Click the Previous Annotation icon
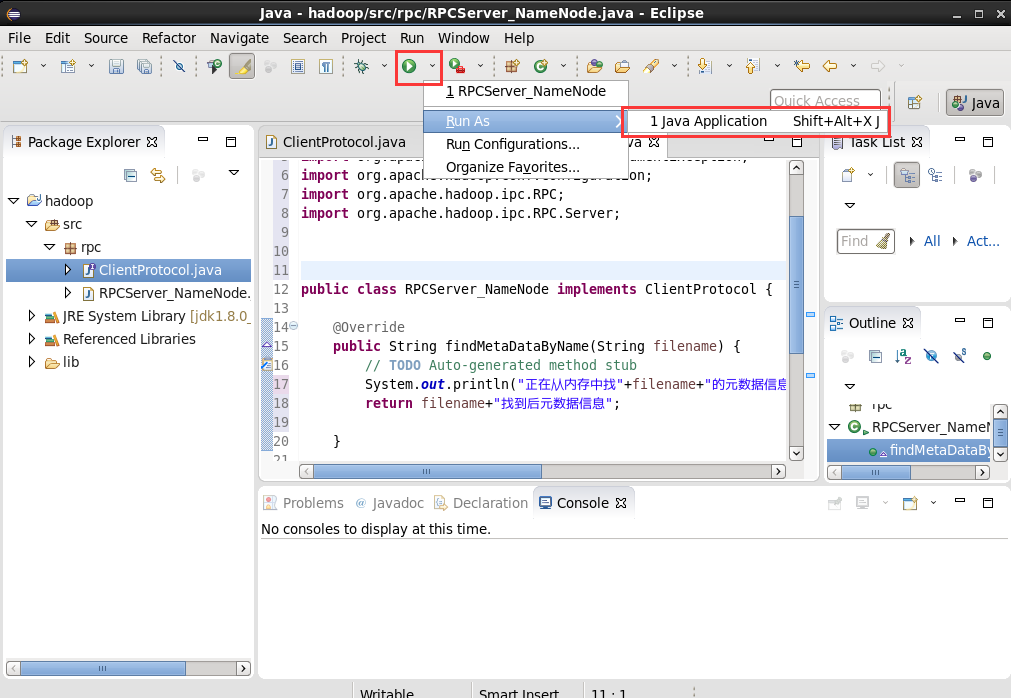Viewport: 1011px width, 698px height. (x=752, y=66)
